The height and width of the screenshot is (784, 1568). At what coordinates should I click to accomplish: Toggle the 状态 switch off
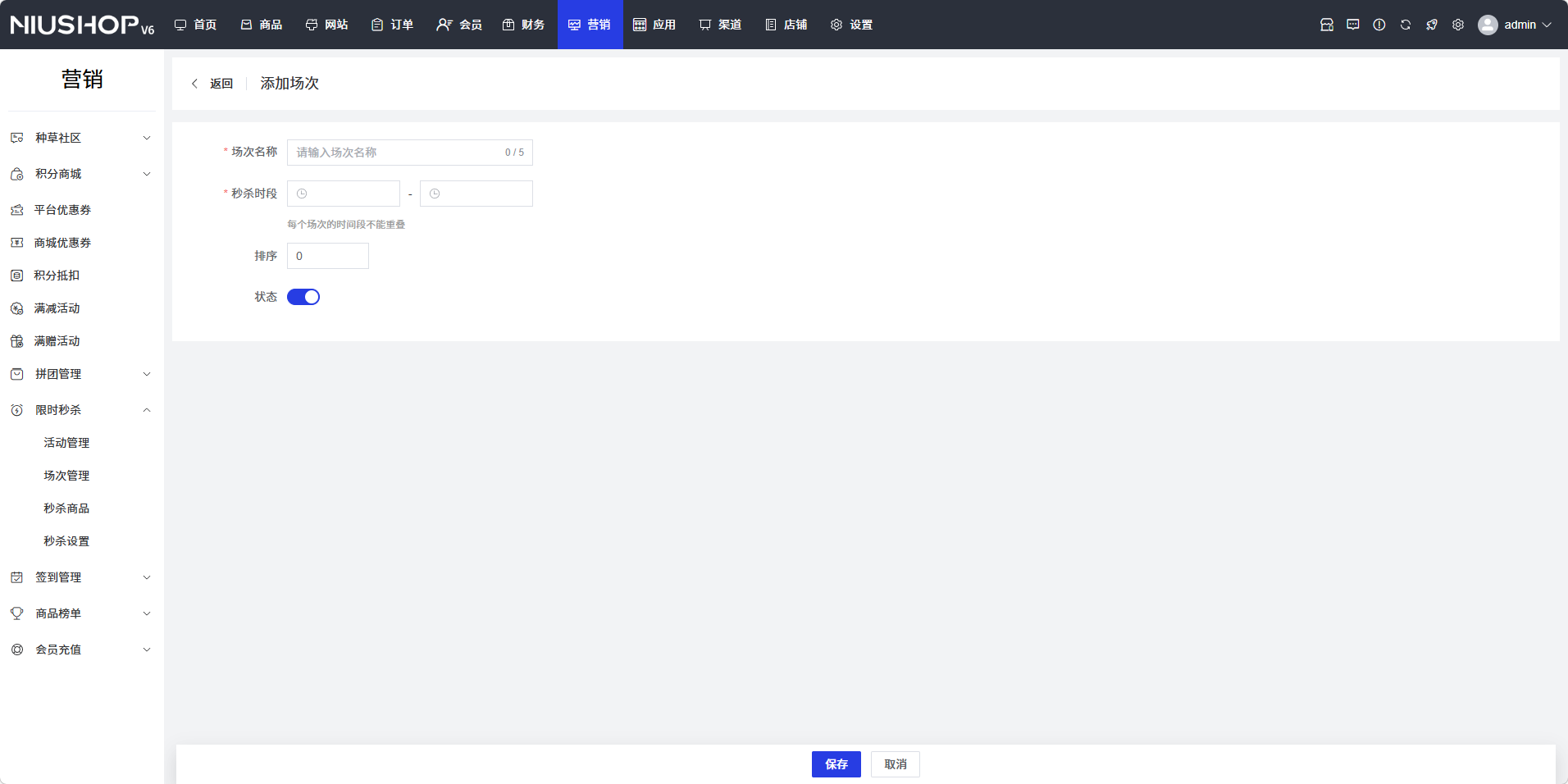pyautogui.click(x=303, y=297)
